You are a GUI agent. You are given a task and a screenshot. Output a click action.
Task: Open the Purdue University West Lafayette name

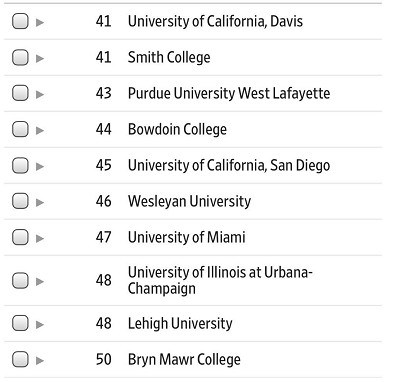point(229,93)
